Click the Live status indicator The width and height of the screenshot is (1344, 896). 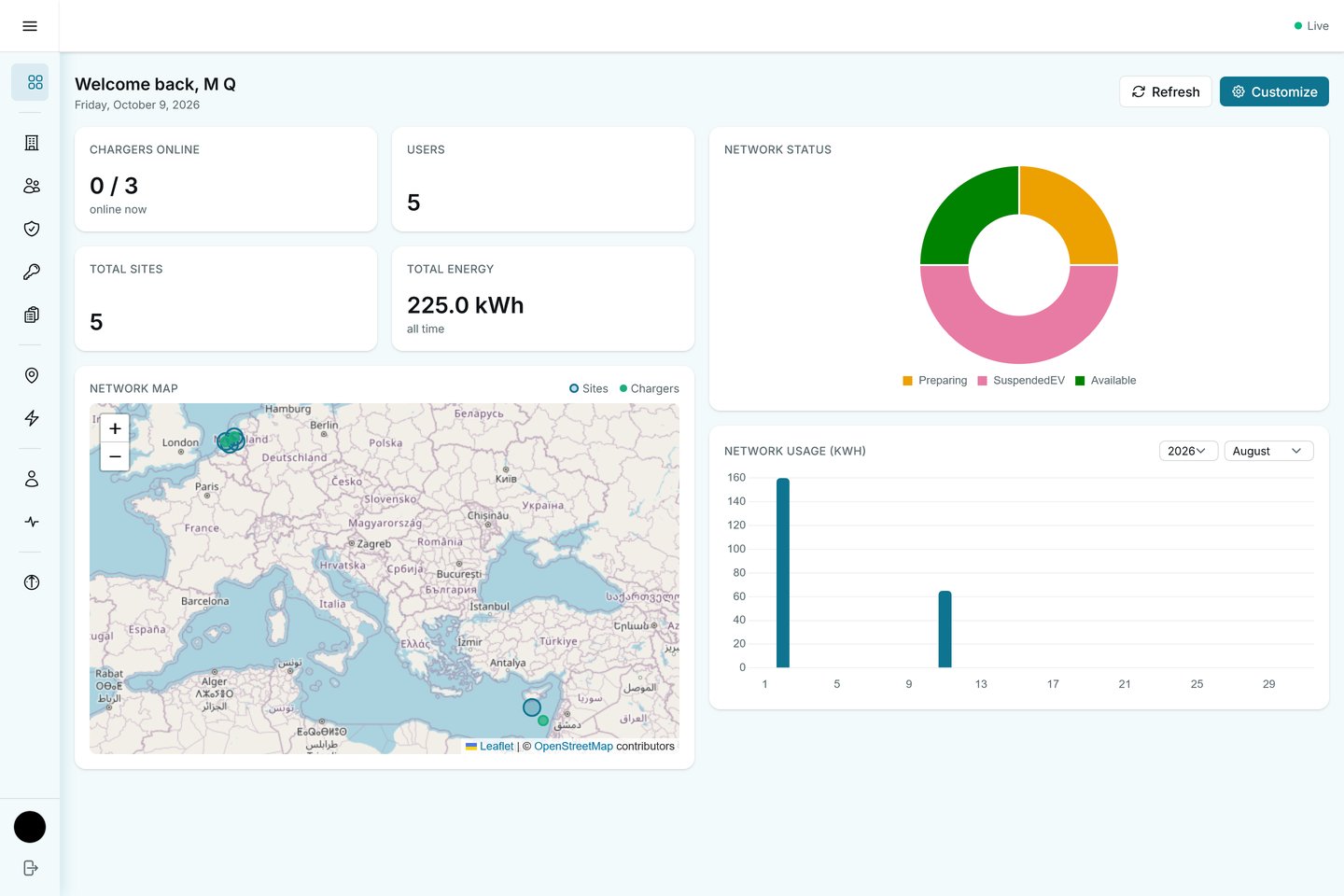point(1311,26)
